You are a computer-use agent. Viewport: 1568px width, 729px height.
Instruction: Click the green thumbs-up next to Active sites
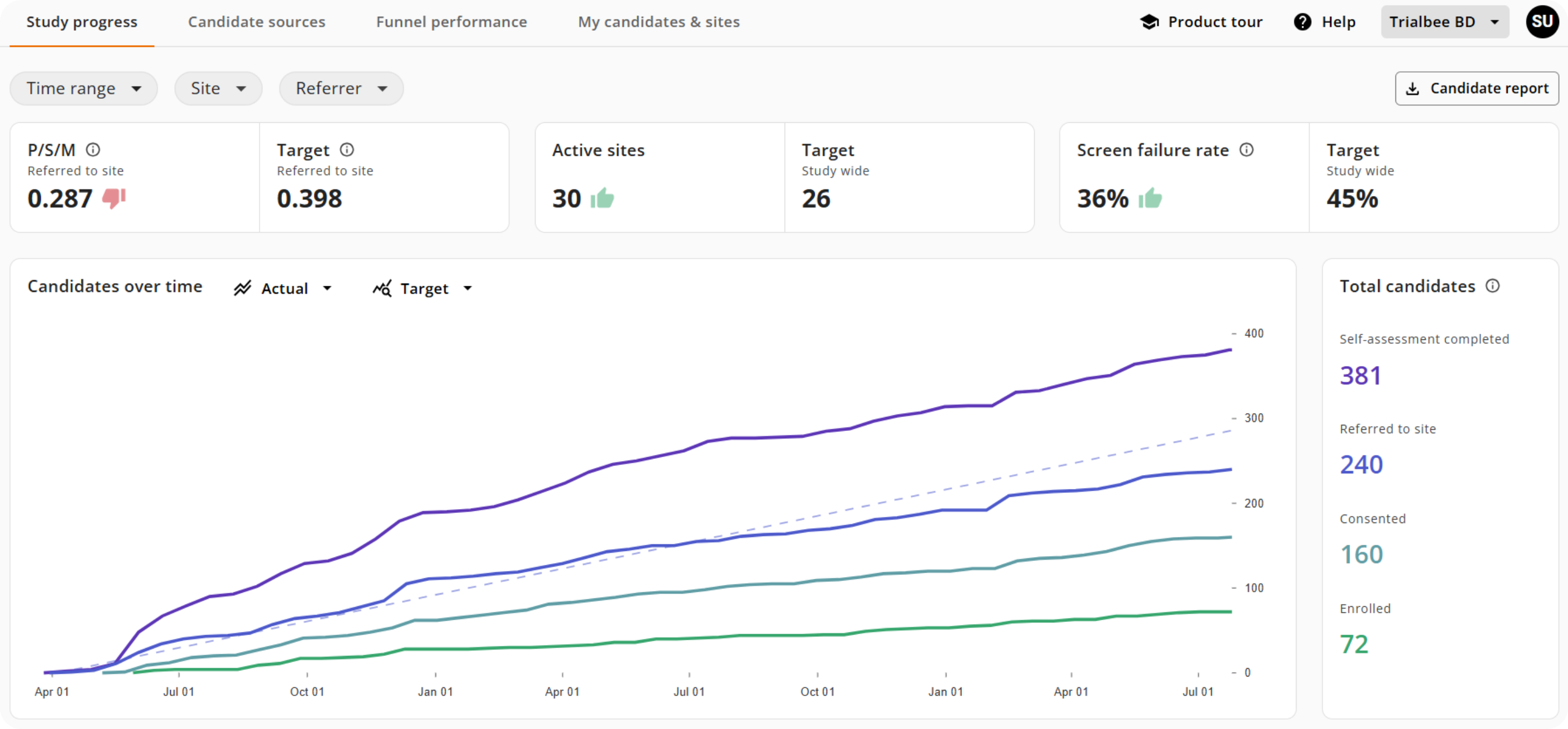[x=602, y=198]
